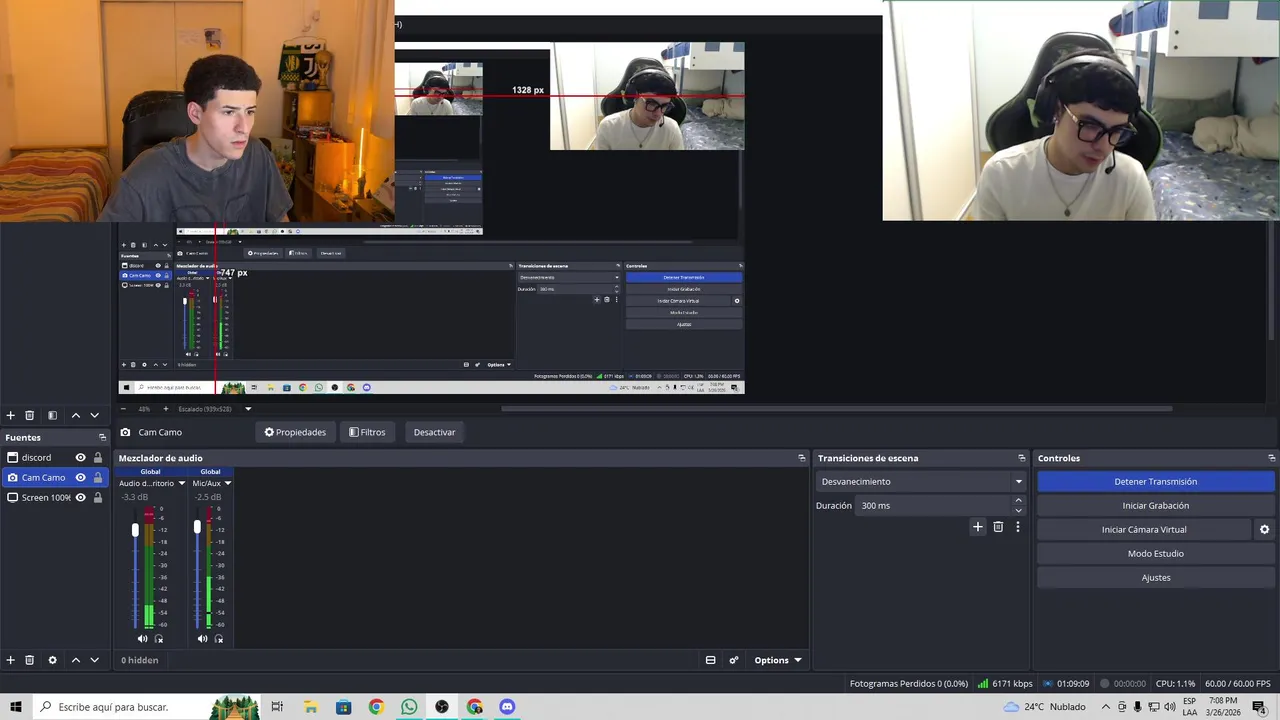Image resolution: width=1280 pixels, height=720 pixels.
Task: Click the 6171 kbps bitrate status
Action: pyautogui.click(x=1005, y=684)
